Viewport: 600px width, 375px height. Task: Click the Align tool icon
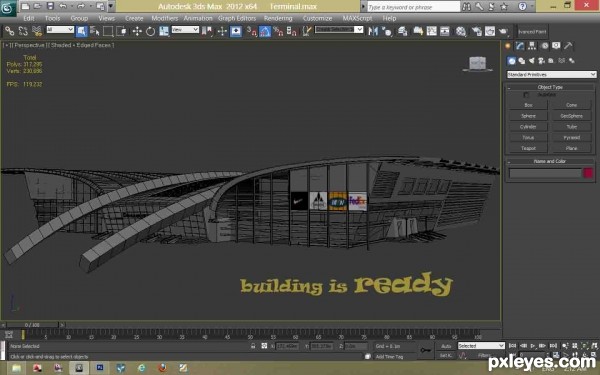point(386,31)
